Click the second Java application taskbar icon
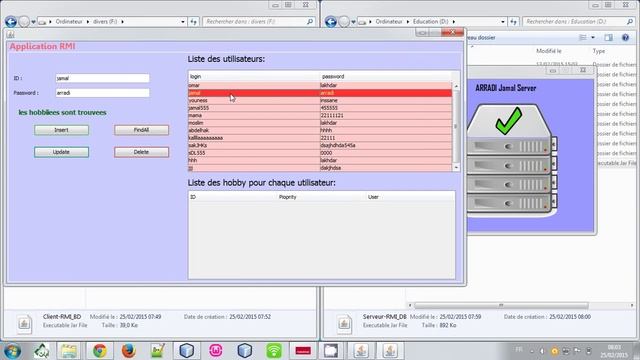 (x=390, y=351)
